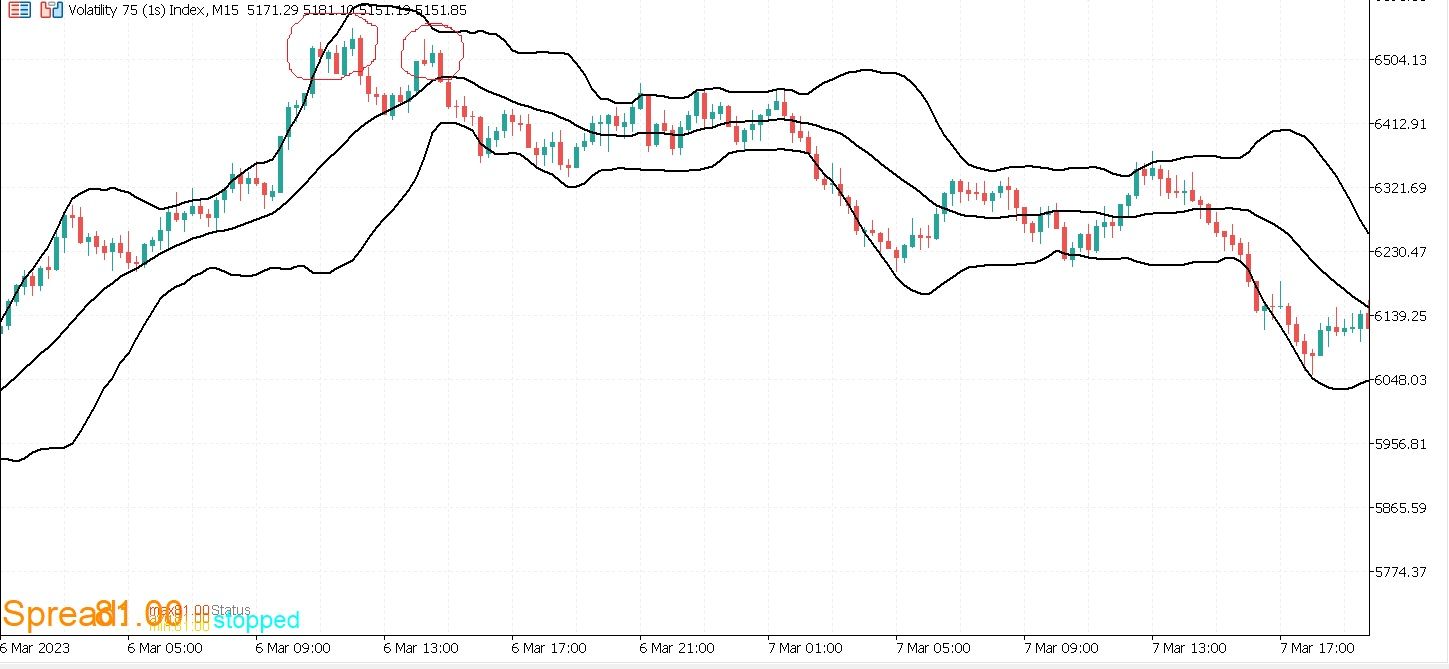Image resolution: width=1449 pixels, height=669 pixels.
Task: Select the 6139.25 price level label
Action: pyautogui.click(x=1402, y=316)
